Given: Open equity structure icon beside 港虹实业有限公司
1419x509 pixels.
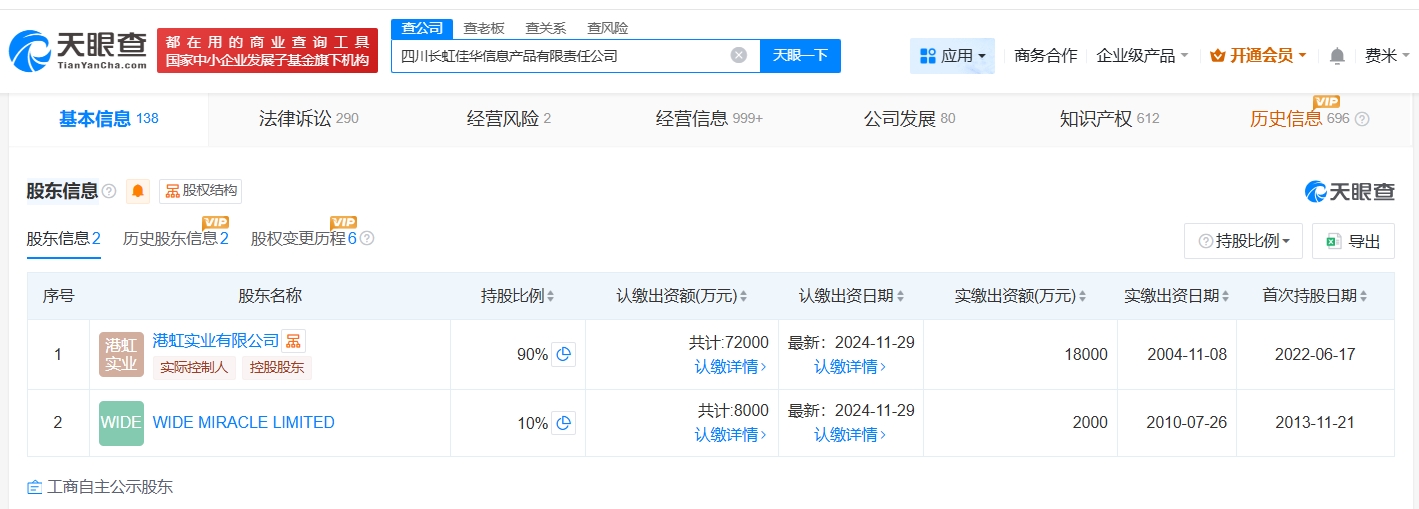Looking at the screenshot, I should [293, 340].
